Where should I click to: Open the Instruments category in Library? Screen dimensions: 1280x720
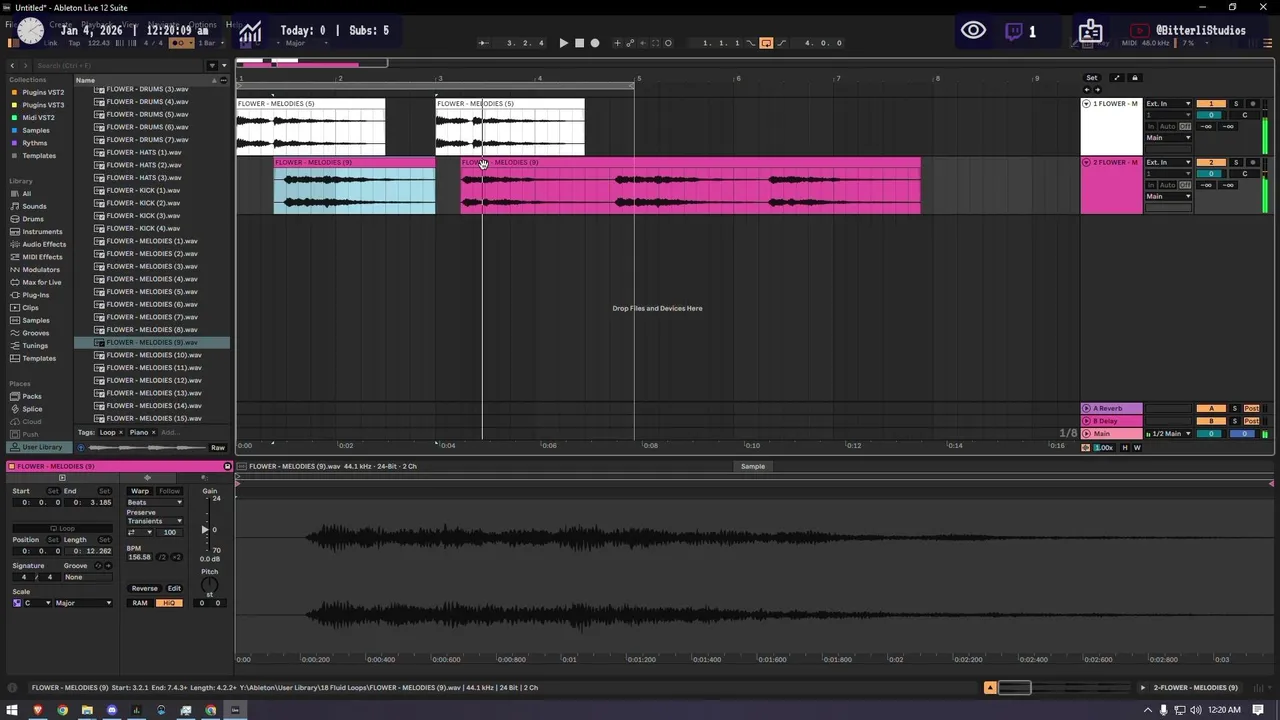(42, 231)
